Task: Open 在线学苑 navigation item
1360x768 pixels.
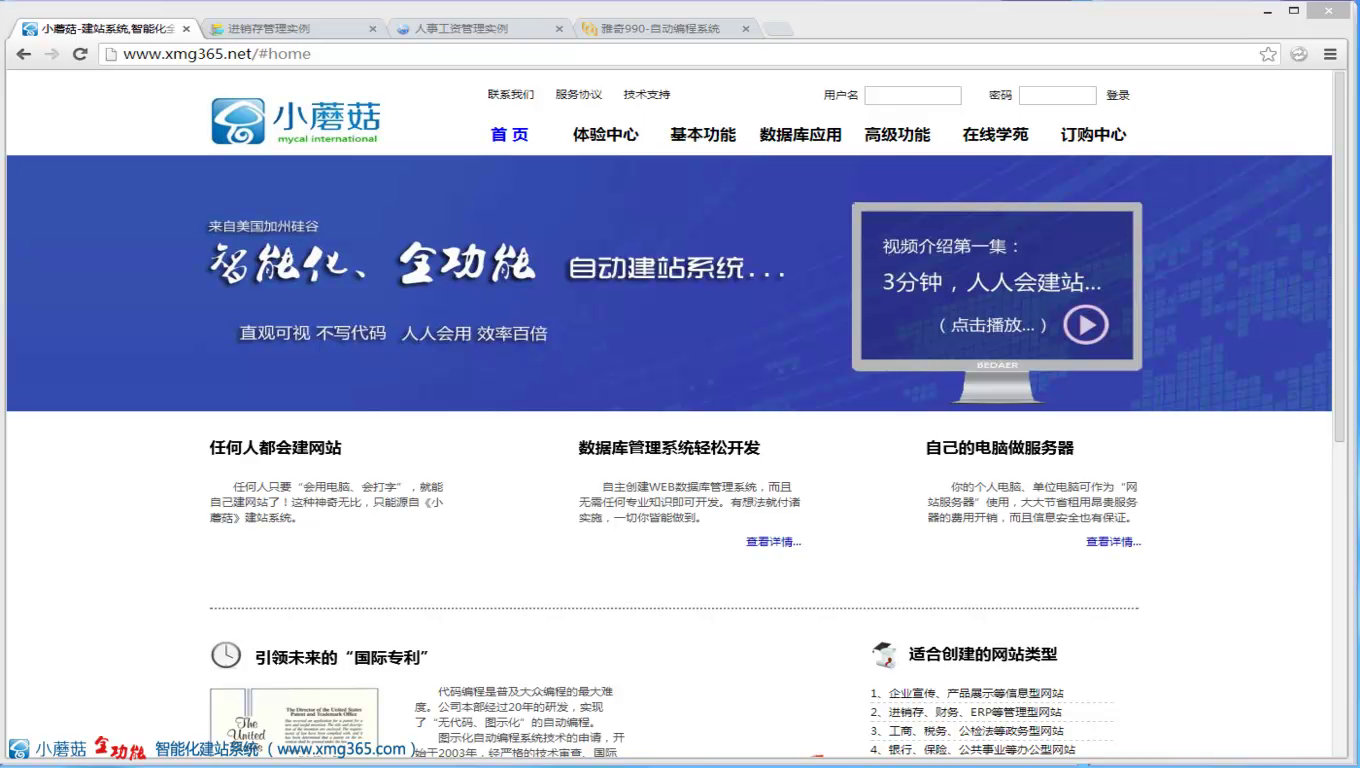Action: click(995, 135)
